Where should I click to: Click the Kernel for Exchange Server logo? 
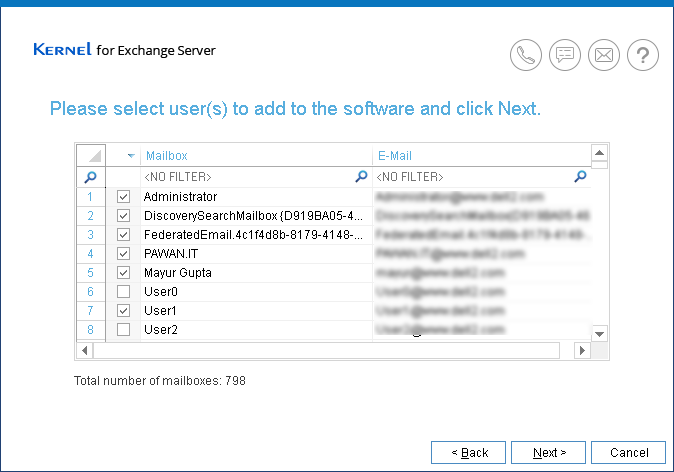click(x=125, y=50)
